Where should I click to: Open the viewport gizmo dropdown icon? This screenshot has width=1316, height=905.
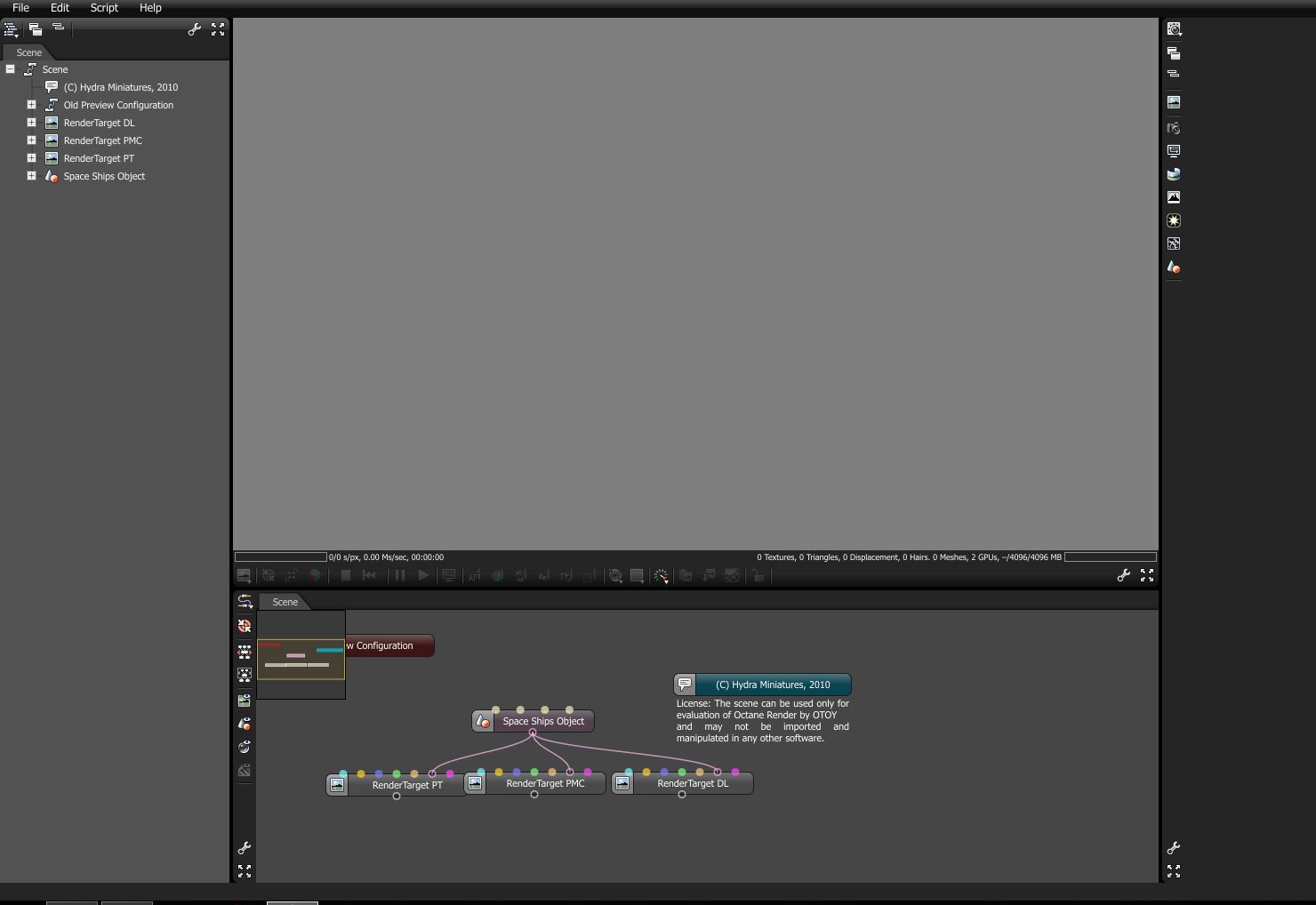662,576
